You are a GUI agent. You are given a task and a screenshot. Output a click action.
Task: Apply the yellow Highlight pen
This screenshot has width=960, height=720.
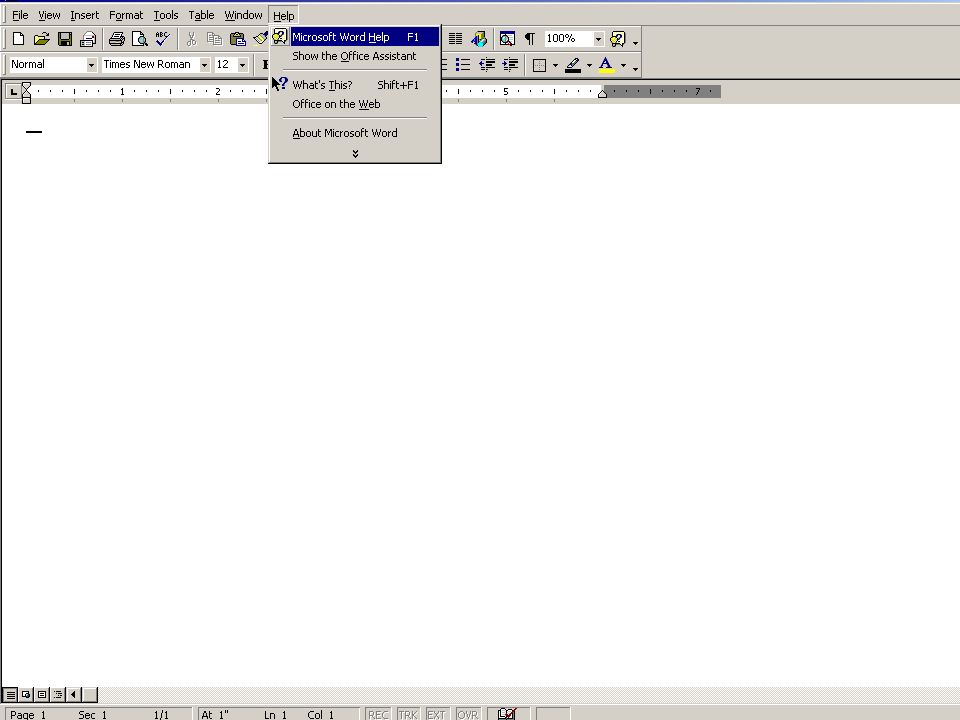pyautogui.click(x=573, y=65)
